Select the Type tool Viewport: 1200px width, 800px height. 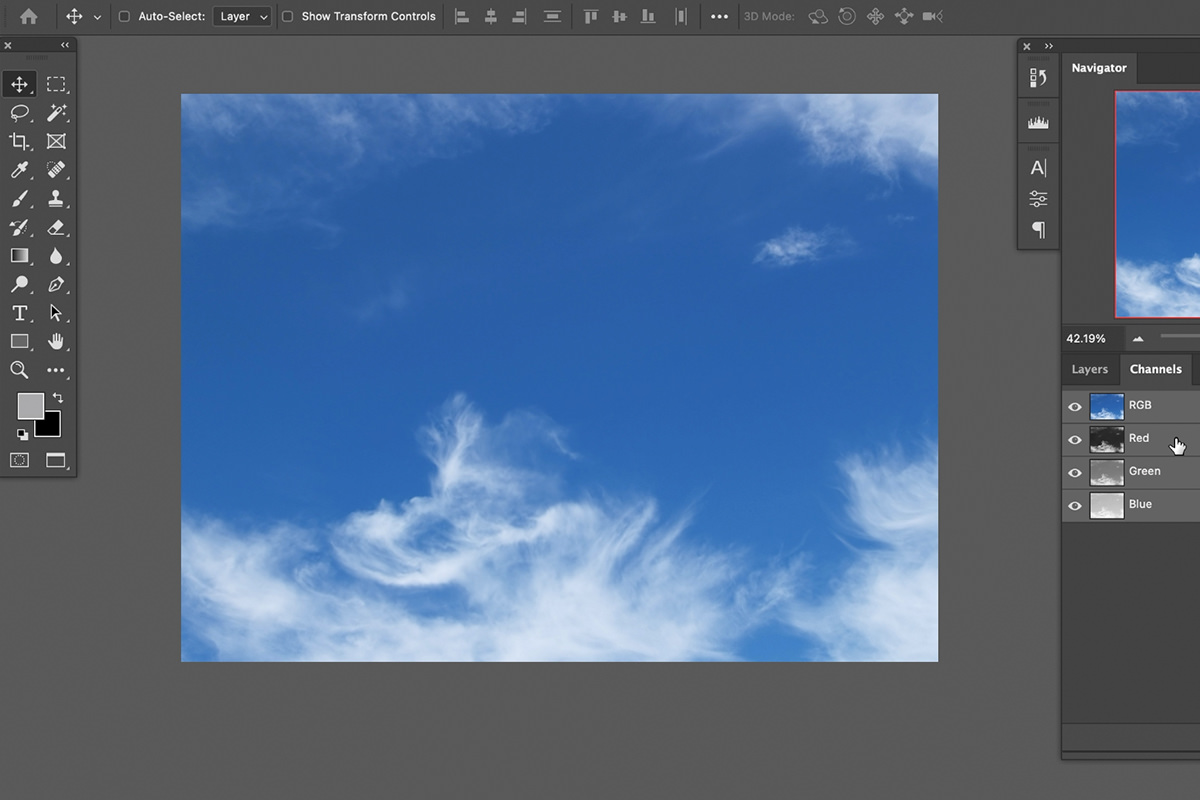[19, 313]
